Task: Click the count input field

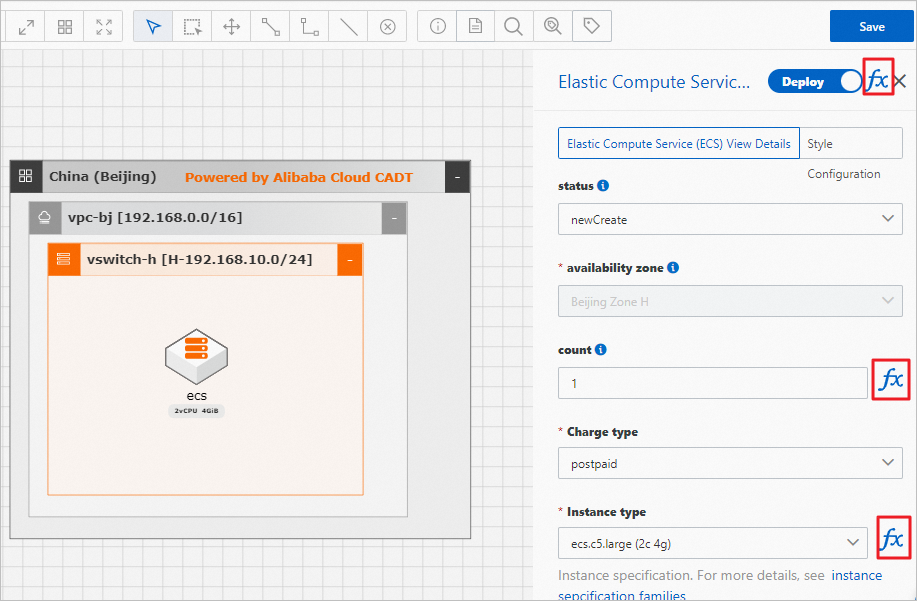Action: [x=712, y=383]
